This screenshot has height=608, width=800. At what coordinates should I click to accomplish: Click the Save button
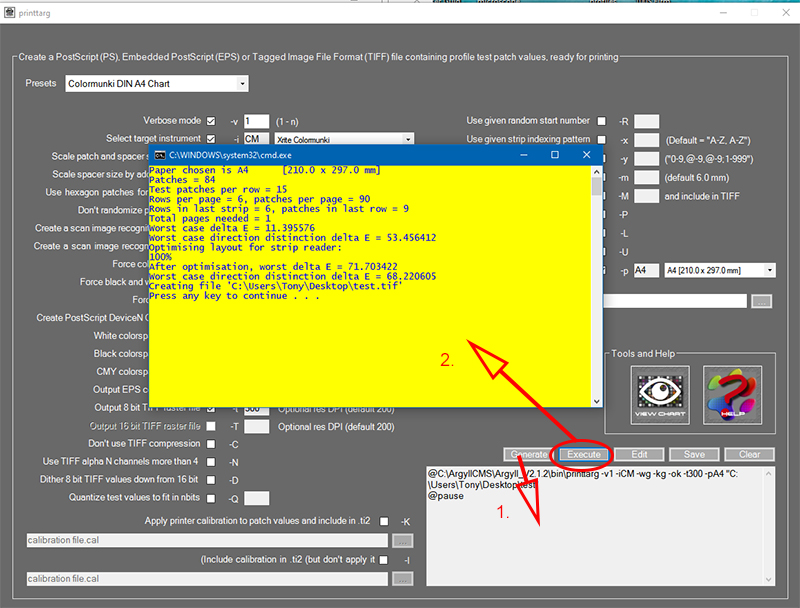click(x=693, y=454)
